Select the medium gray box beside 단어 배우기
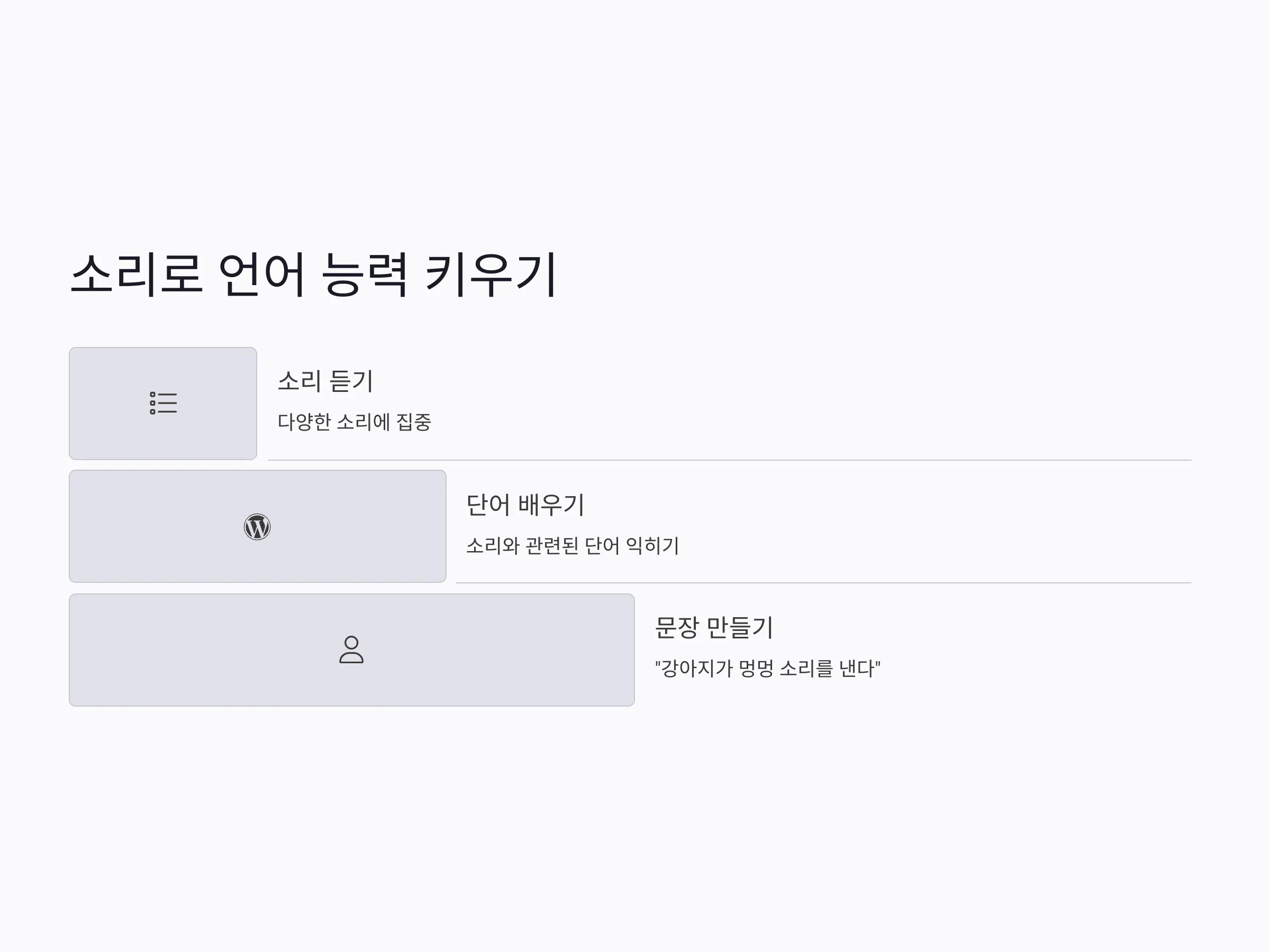1270x952 pixels. (258, 526)
